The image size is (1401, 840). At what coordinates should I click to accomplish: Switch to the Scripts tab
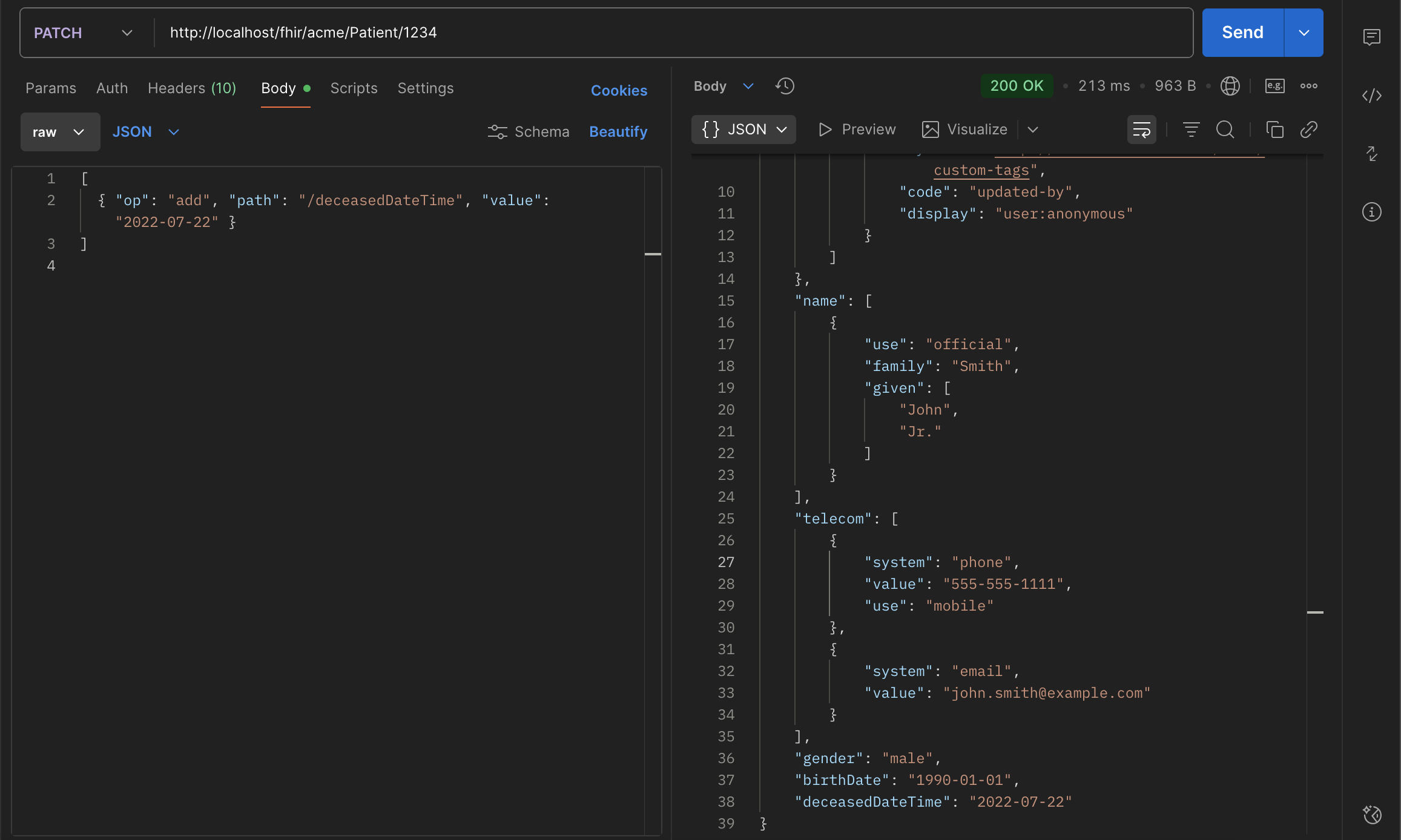click(x=354, y=88)
